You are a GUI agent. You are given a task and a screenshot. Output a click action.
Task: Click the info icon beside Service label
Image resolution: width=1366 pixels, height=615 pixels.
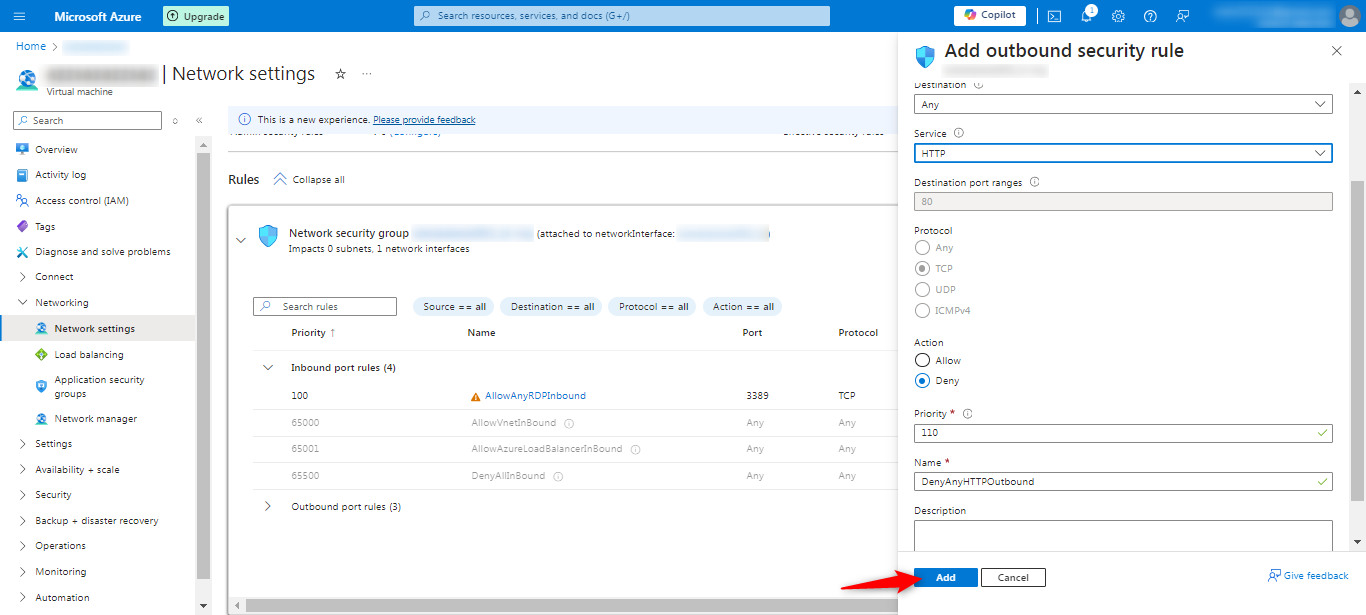959,133
